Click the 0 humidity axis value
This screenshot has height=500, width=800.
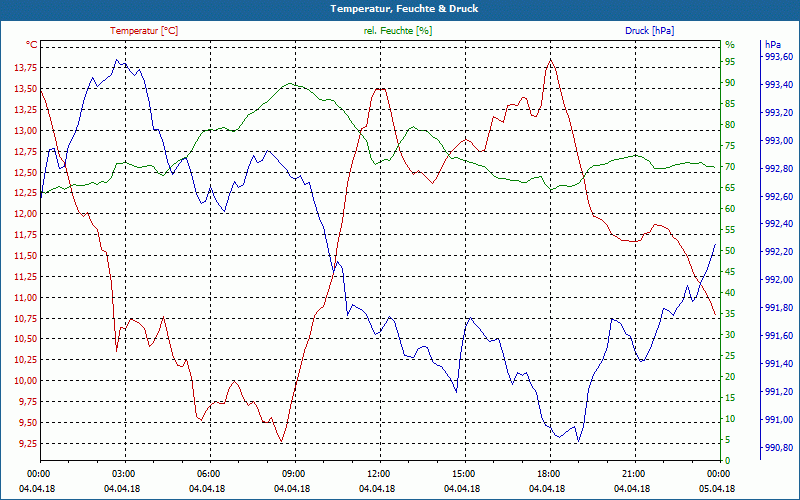pyautogui.click(x=728, y=461)
